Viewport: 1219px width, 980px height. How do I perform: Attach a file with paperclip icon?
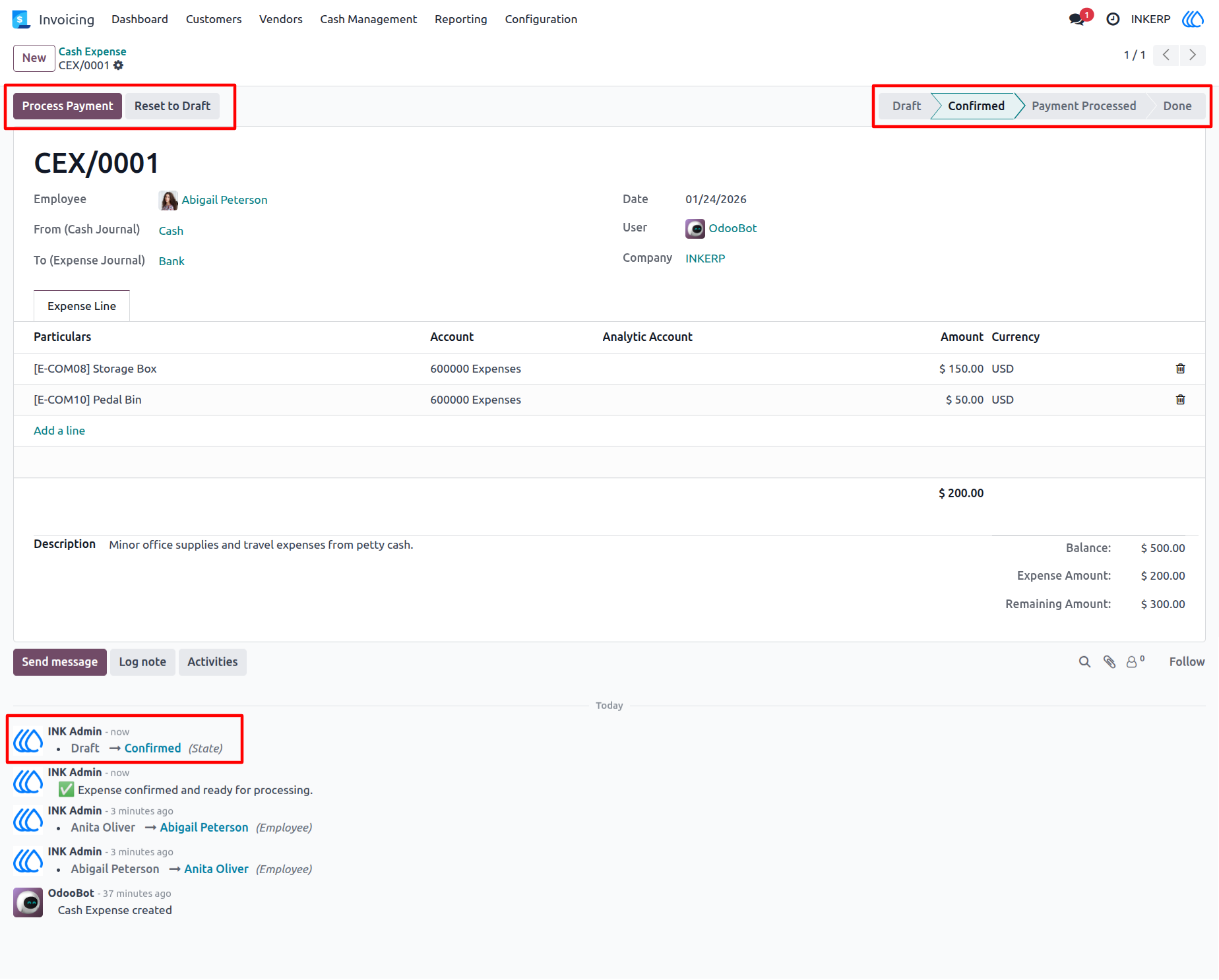[1110, 661]
